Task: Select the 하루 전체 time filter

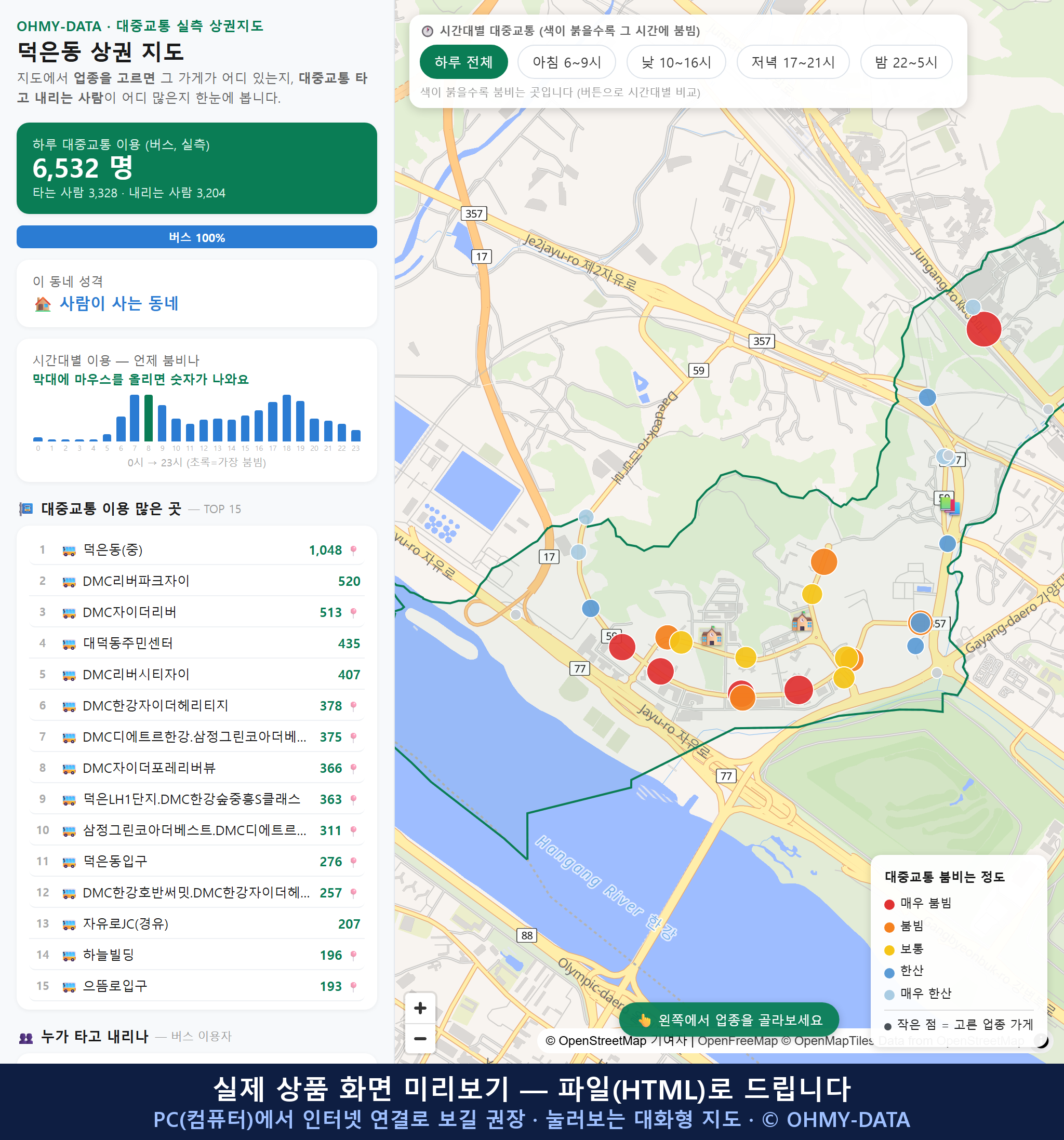Action: coord(463,62)
